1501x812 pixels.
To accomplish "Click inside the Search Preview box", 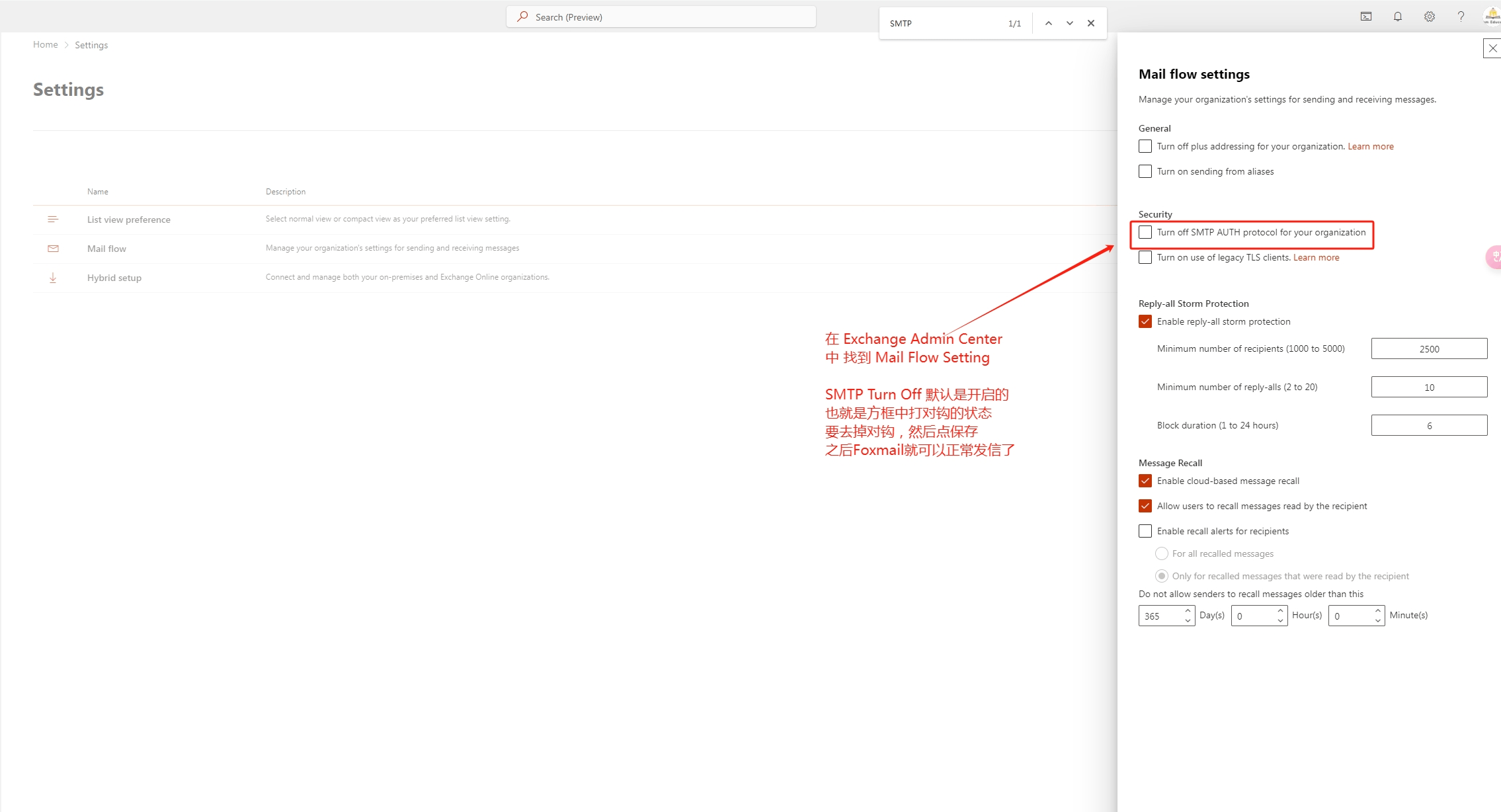I will [x=661, y=17].
